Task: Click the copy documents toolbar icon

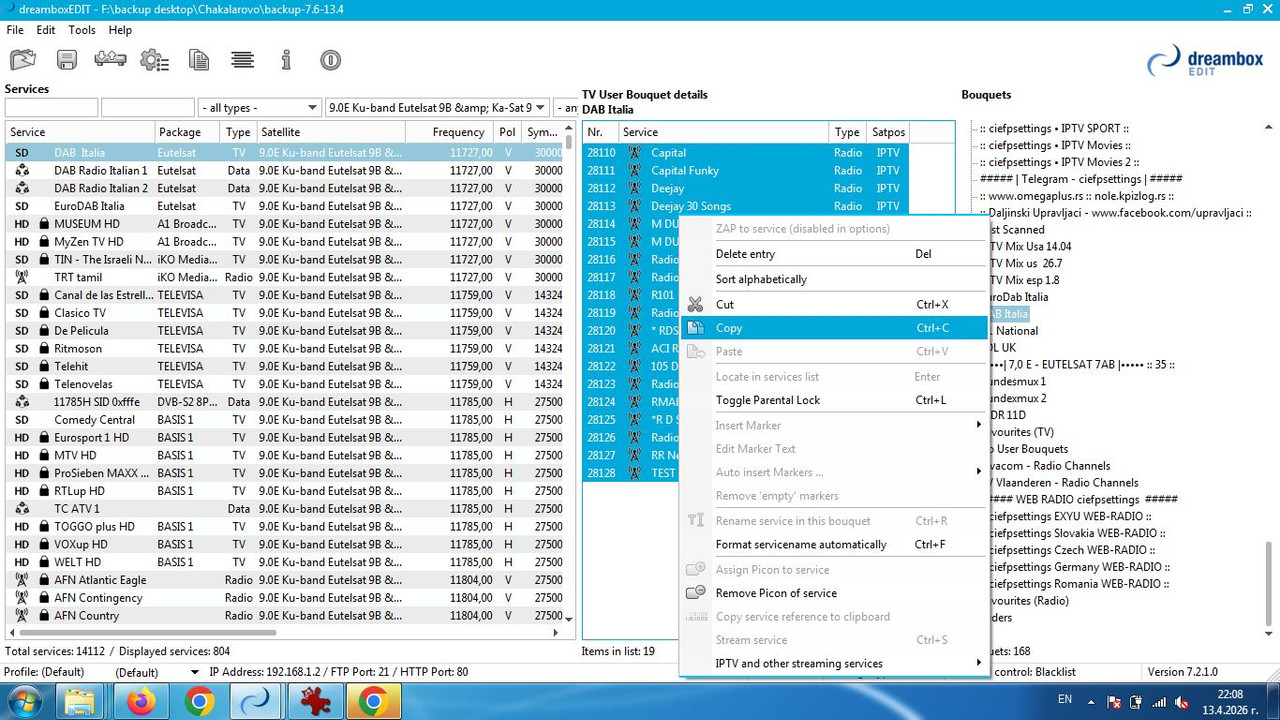Action: point(199,60)
